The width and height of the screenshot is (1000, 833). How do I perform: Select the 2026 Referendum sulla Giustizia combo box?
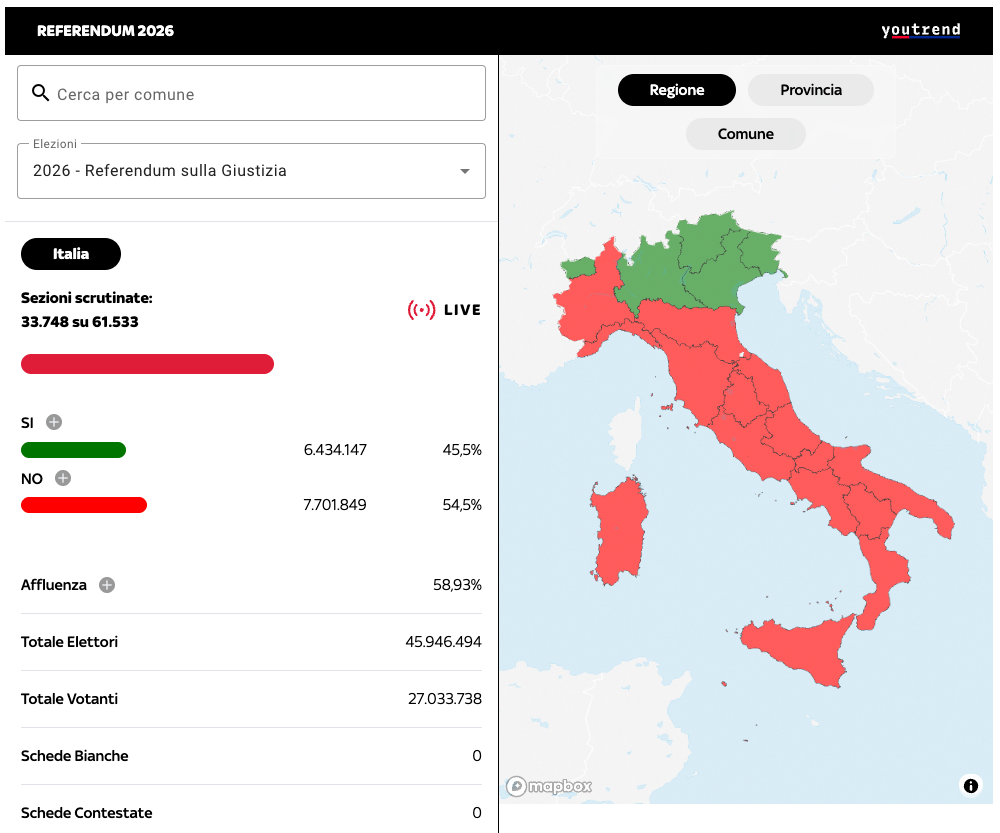coord(240,171)
